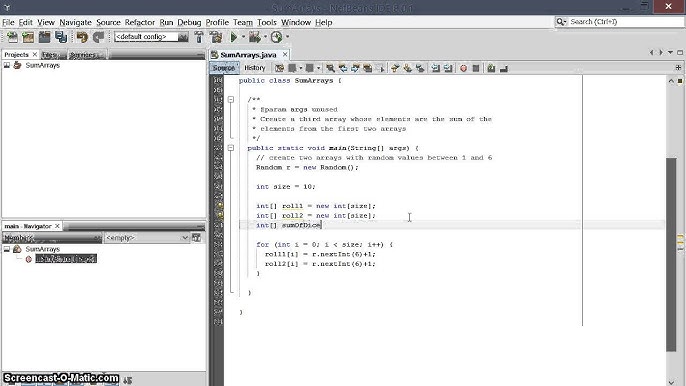Start macro recording red circle icon
Screen dimensions: 686x386
[x=463, y=68]
